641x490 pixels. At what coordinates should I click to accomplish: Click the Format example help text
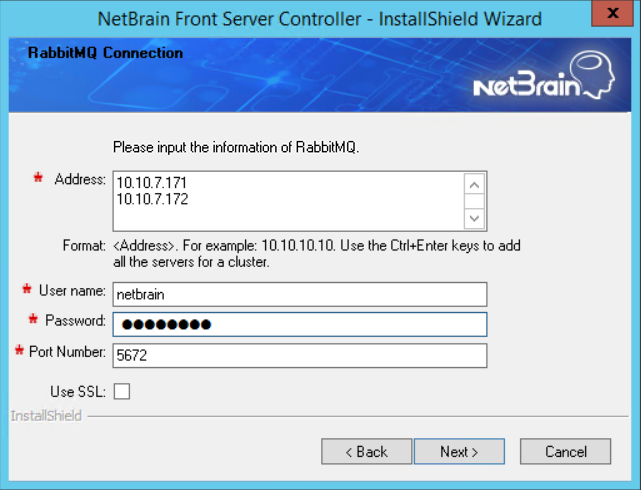pos(315,253)
